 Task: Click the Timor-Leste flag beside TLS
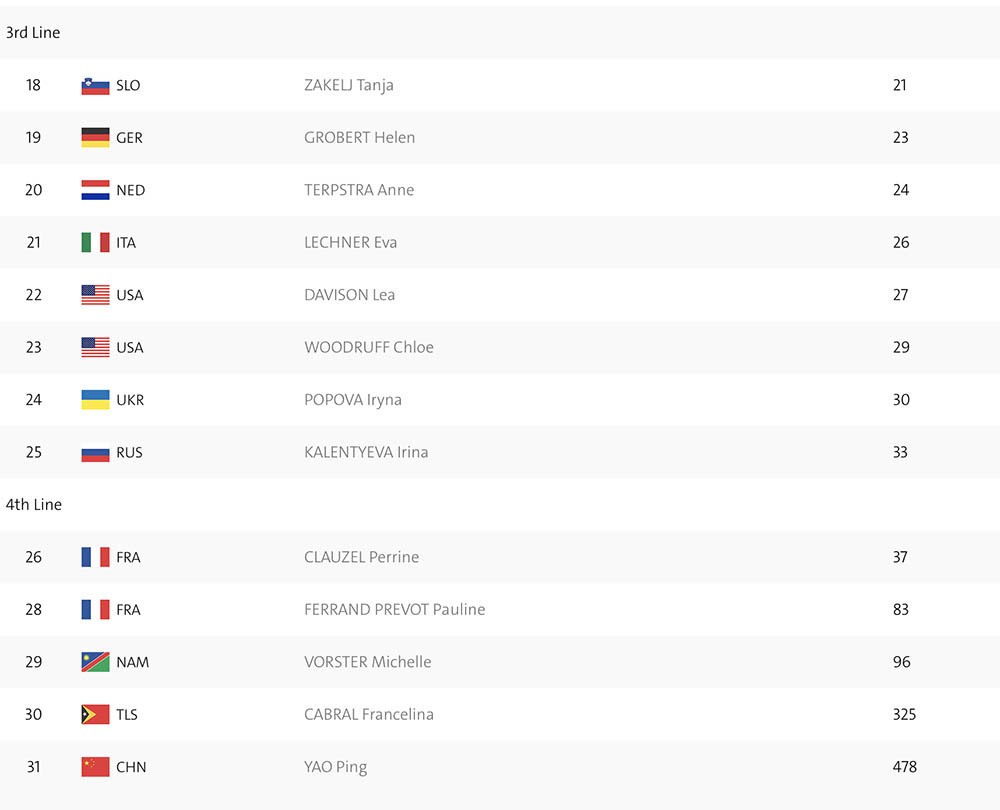pyautogui.click(x=95, y=714)
